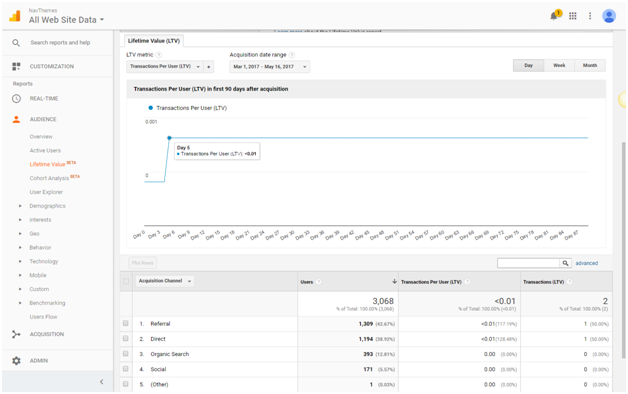Click the Transactions Per User column help icon
This screenshot has width=628, height=394.
click(467, 282)
